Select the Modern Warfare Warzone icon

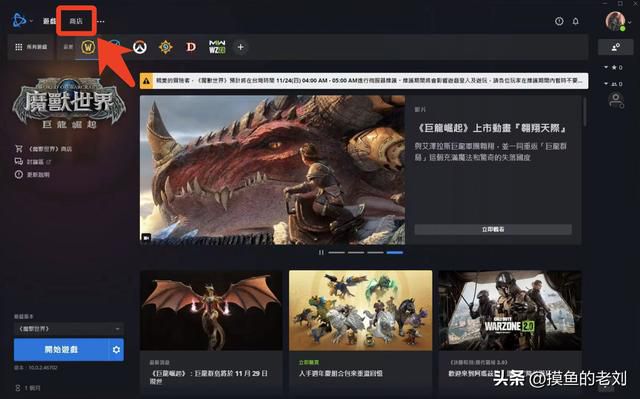217,47
